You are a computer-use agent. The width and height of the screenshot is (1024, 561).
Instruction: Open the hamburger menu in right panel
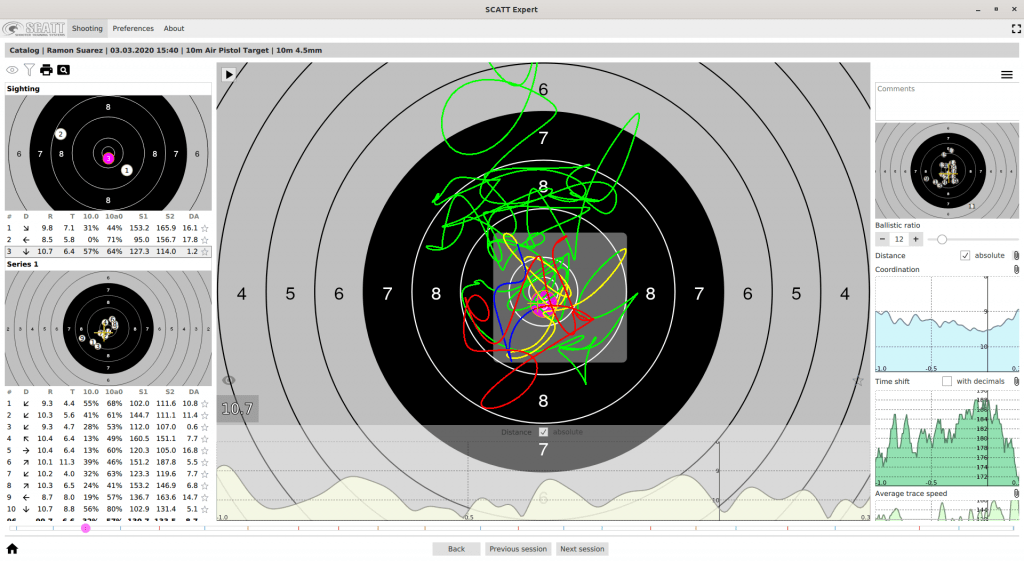point(1007,75)
